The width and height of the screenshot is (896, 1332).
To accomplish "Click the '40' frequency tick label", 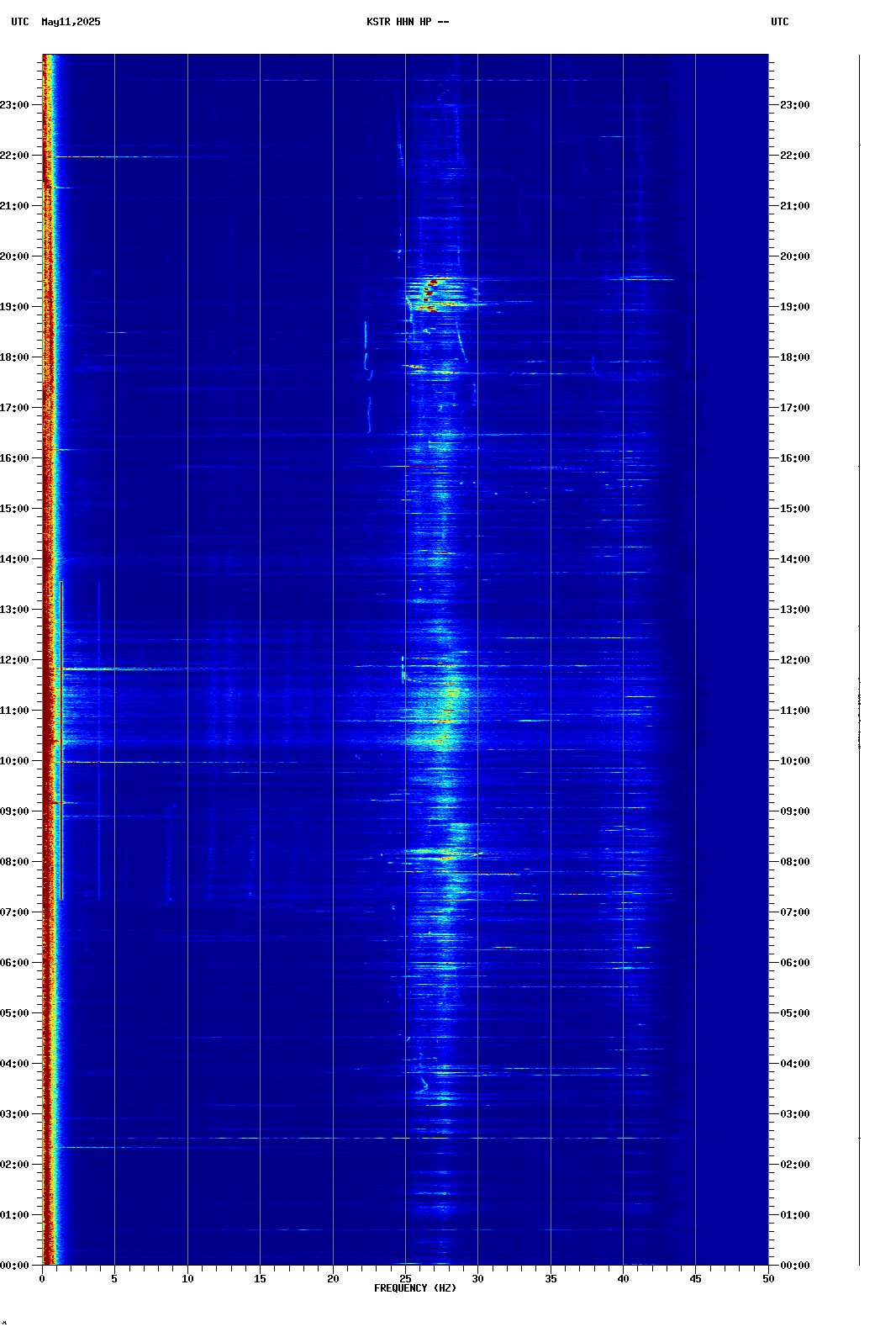I will [x=623, y=1279].
